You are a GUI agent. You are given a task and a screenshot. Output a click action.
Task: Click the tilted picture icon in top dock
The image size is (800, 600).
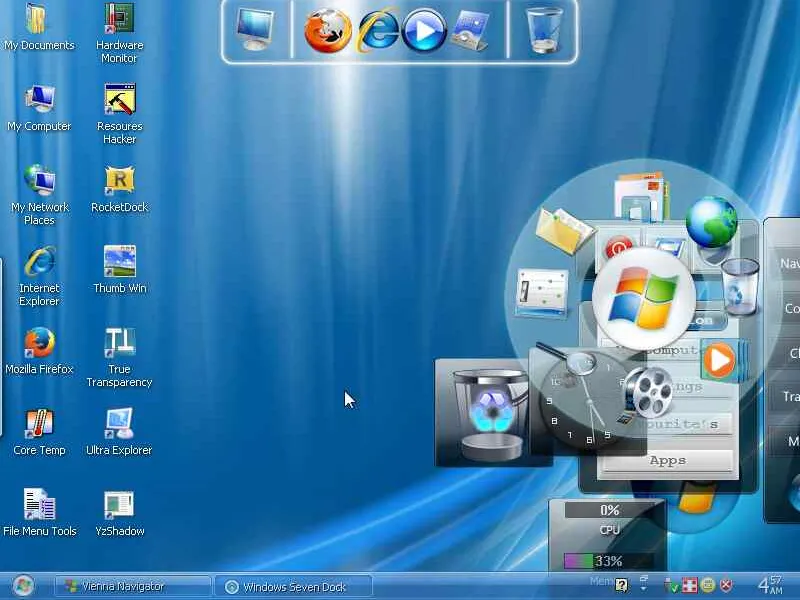pos(470,31)
